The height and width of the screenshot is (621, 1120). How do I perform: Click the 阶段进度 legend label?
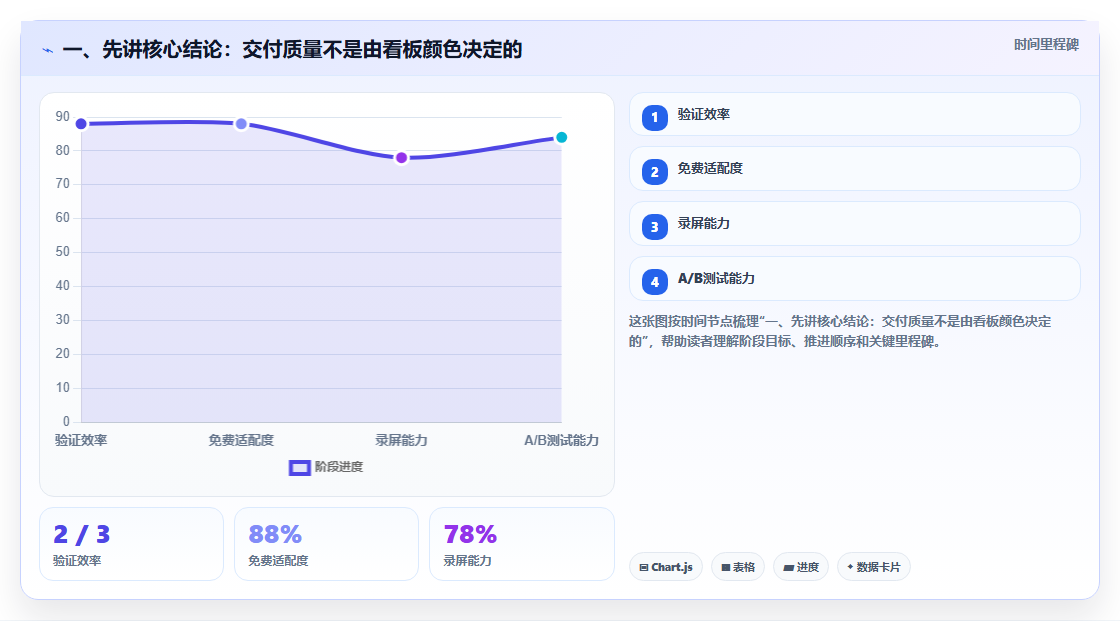tap(339, 467)
